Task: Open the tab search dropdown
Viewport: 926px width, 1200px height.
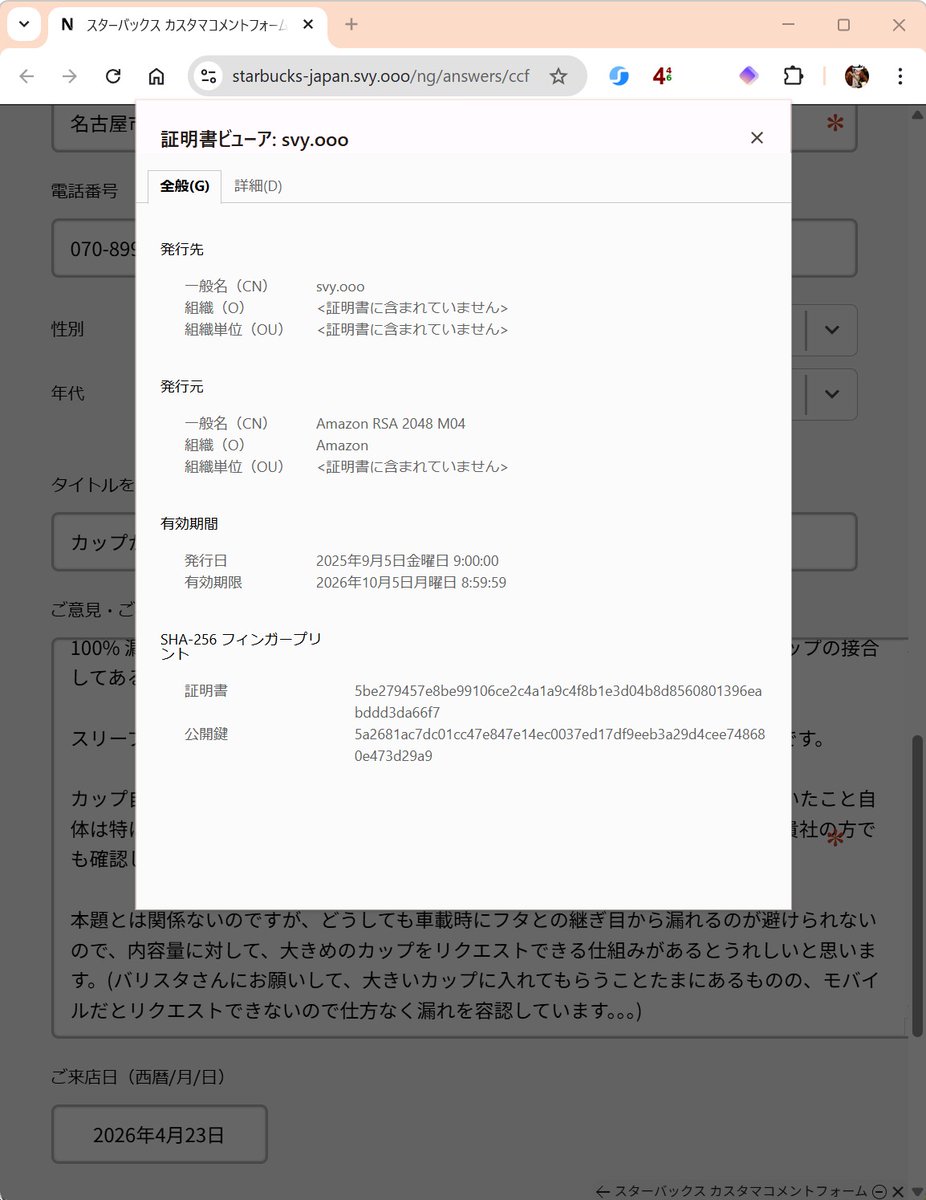Action: (x=24, y=24)
